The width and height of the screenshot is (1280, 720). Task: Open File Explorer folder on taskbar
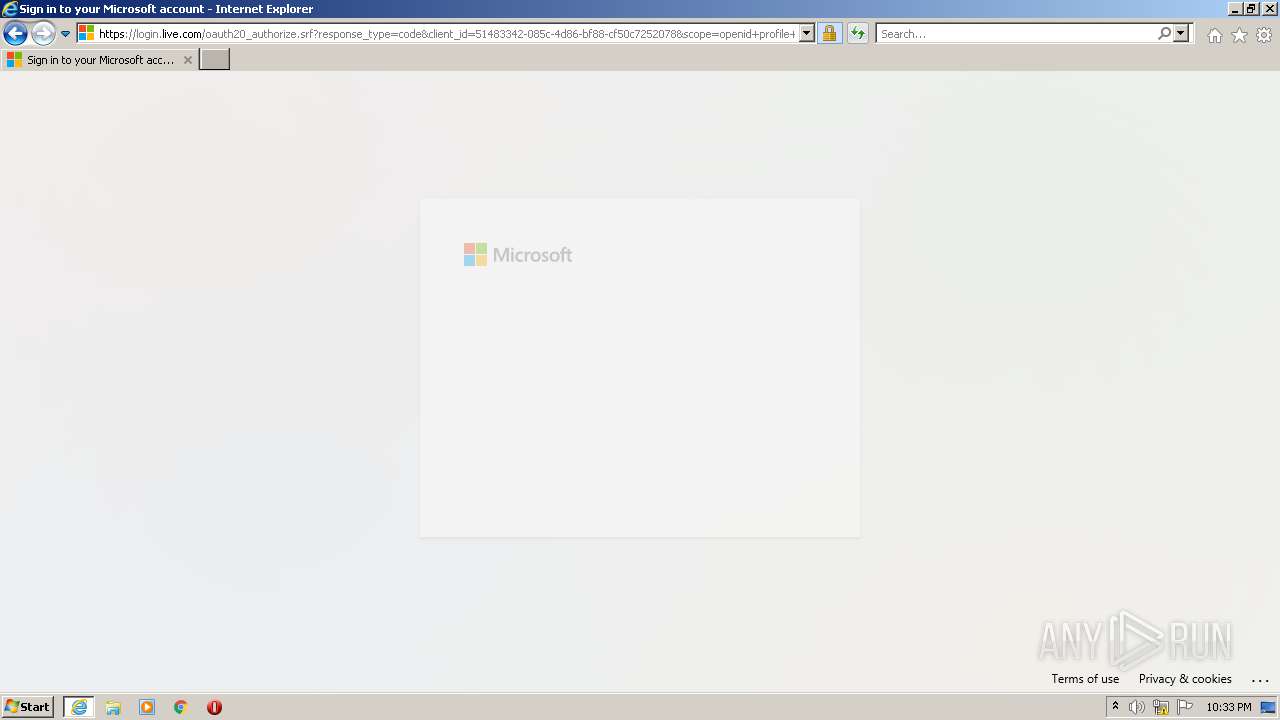(x=113, y=707)
